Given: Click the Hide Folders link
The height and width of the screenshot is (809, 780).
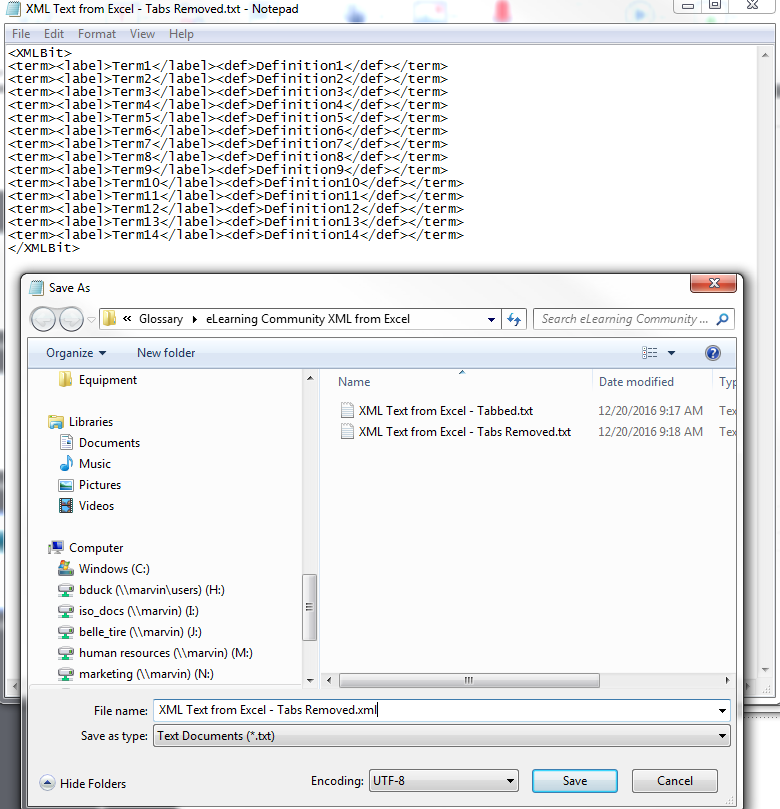Looking at the screenshot, I should point(93,784).
